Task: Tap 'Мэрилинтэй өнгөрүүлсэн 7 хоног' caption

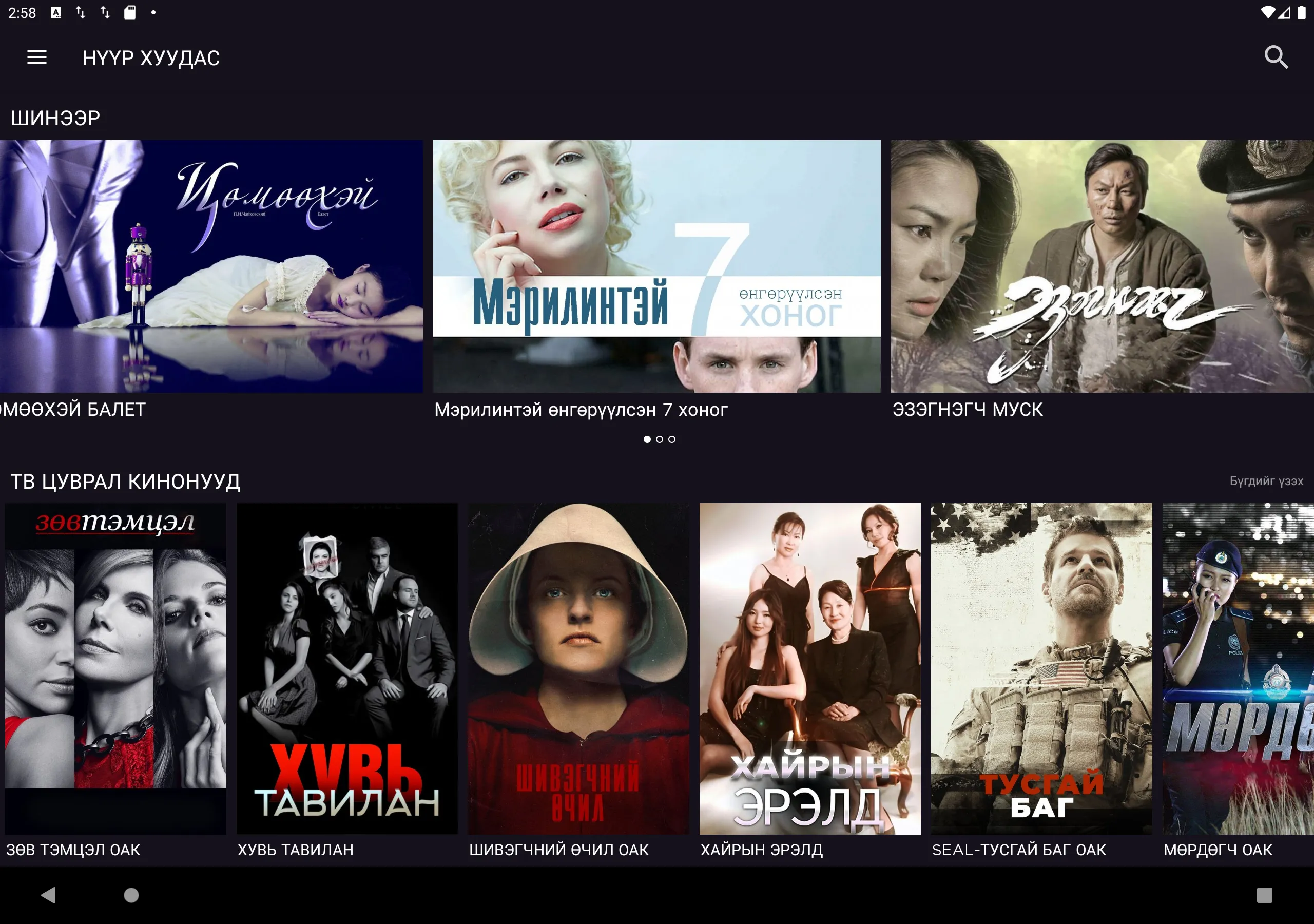Action: [581, 409]
